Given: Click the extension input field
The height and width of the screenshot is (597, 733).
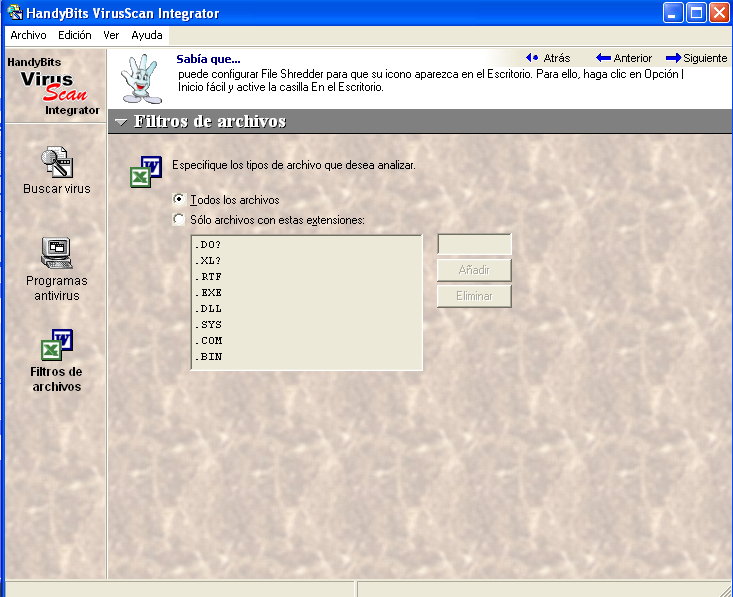Looking at the screenshot, I should 474,244.
